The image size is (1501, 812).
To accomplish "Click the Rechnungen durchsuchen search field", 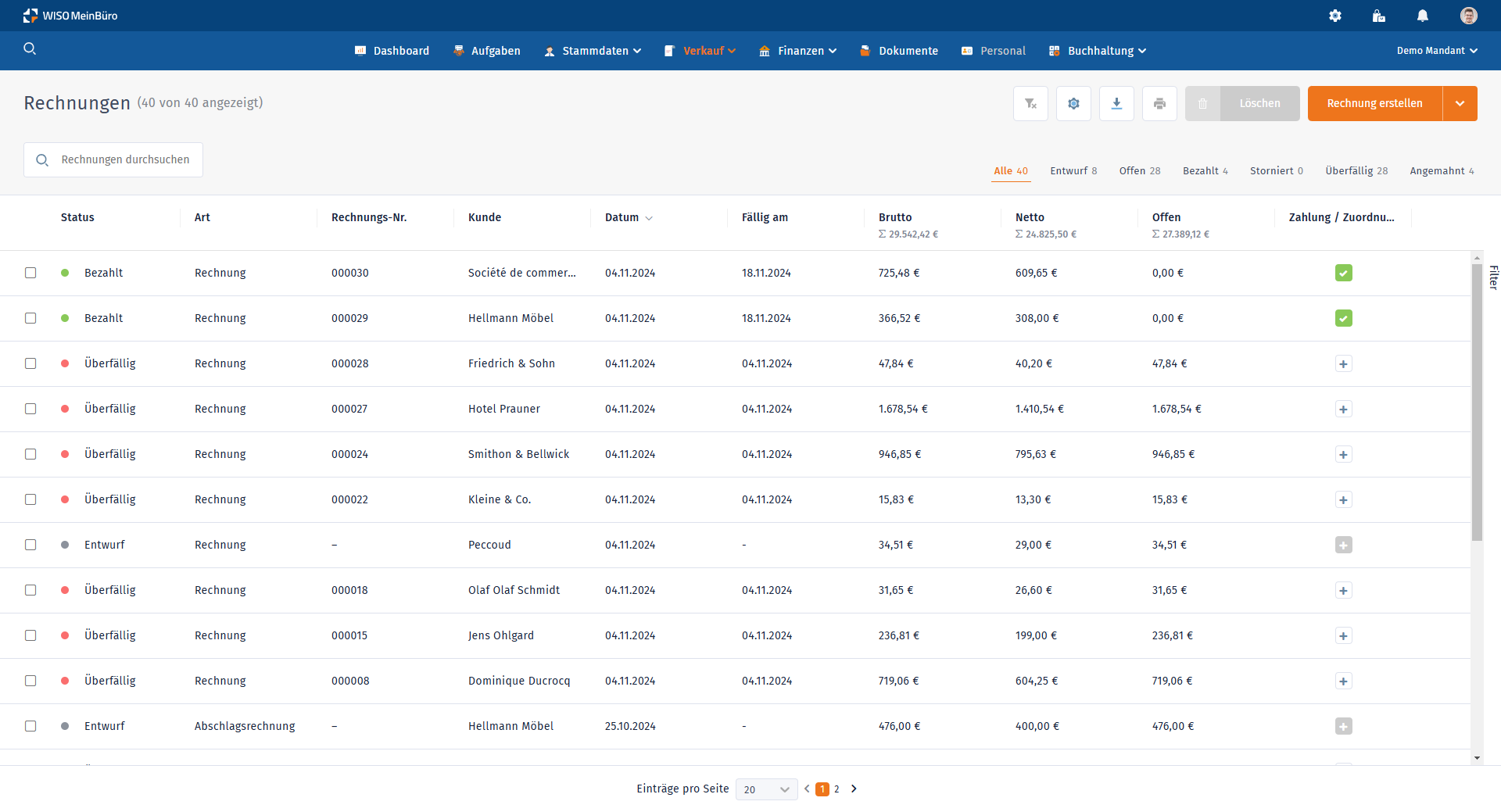I will point(125,159).
